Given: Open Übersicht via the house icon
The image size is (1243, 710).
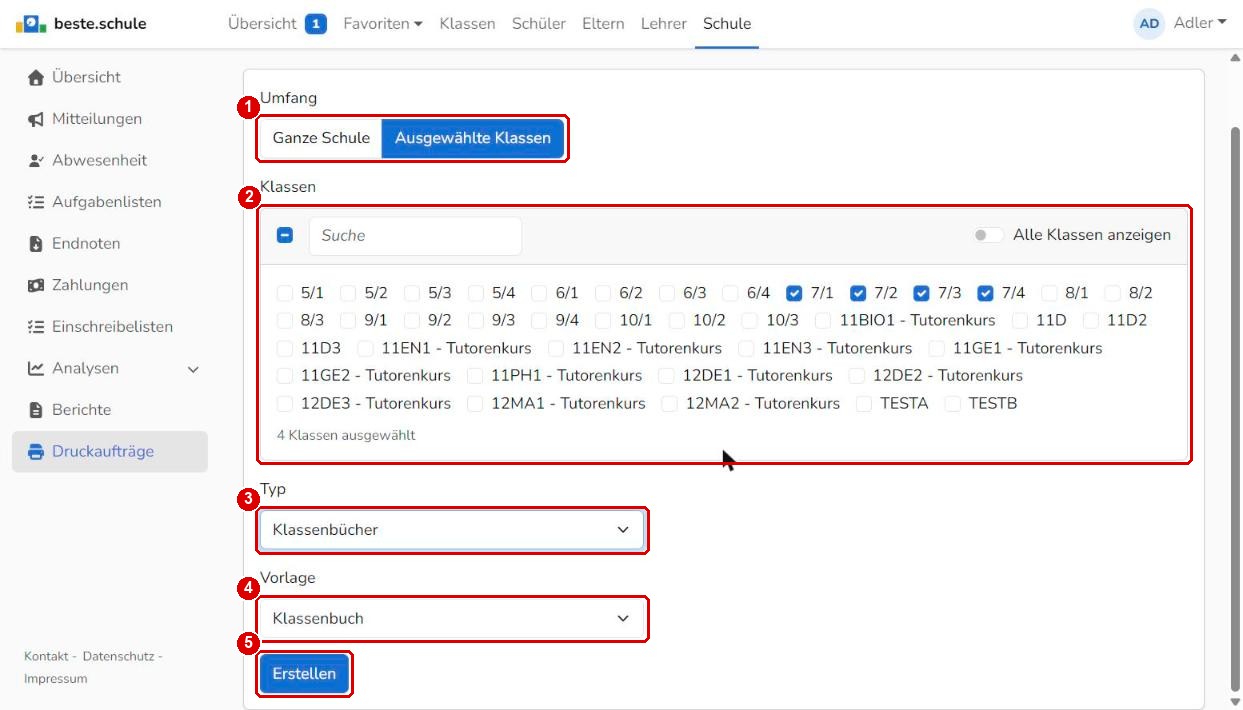Looking at the screenshot, I should coord(36,77).
